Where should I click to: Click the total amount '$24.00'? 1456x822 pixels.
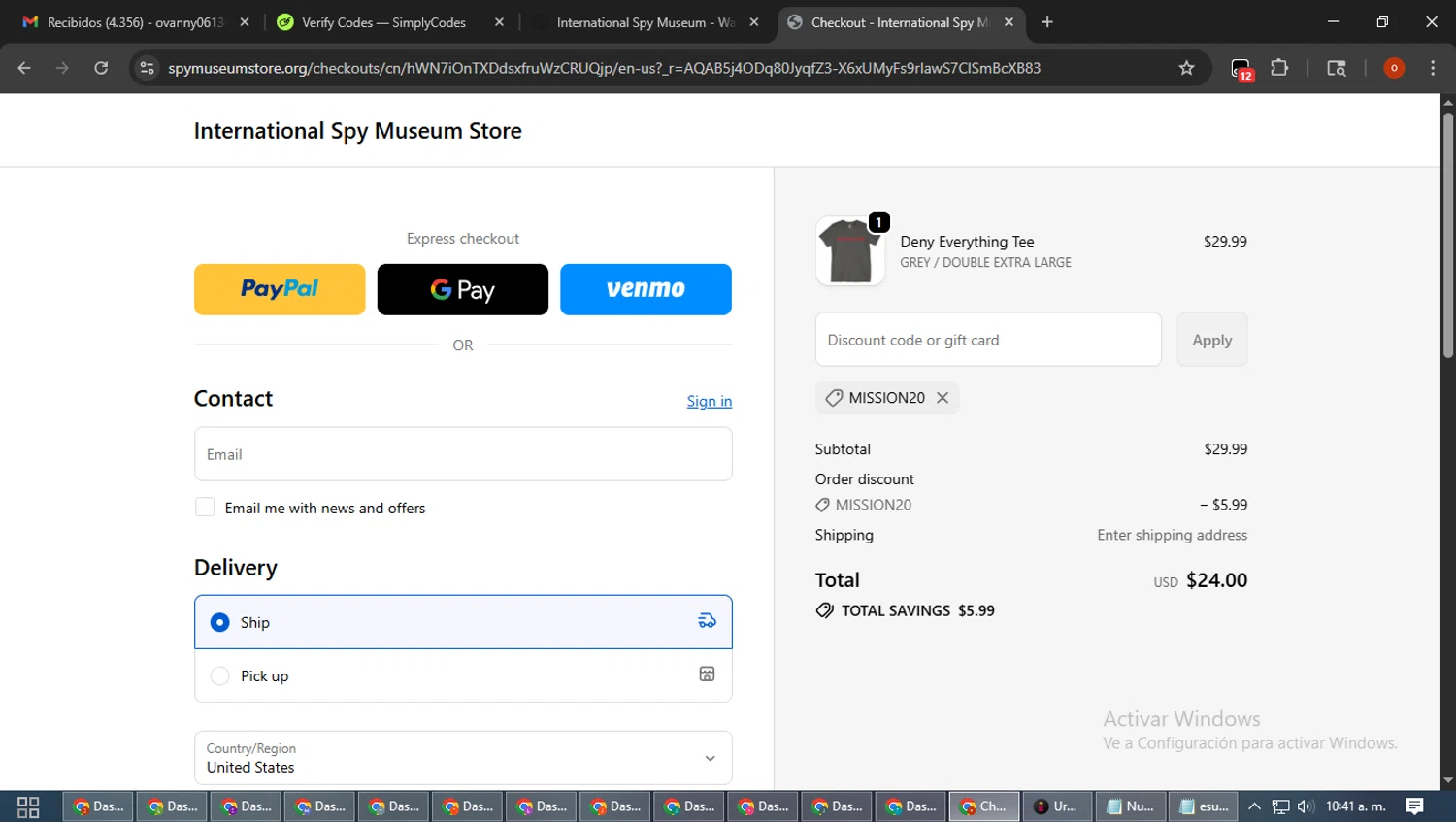[x=1216, y=580]
